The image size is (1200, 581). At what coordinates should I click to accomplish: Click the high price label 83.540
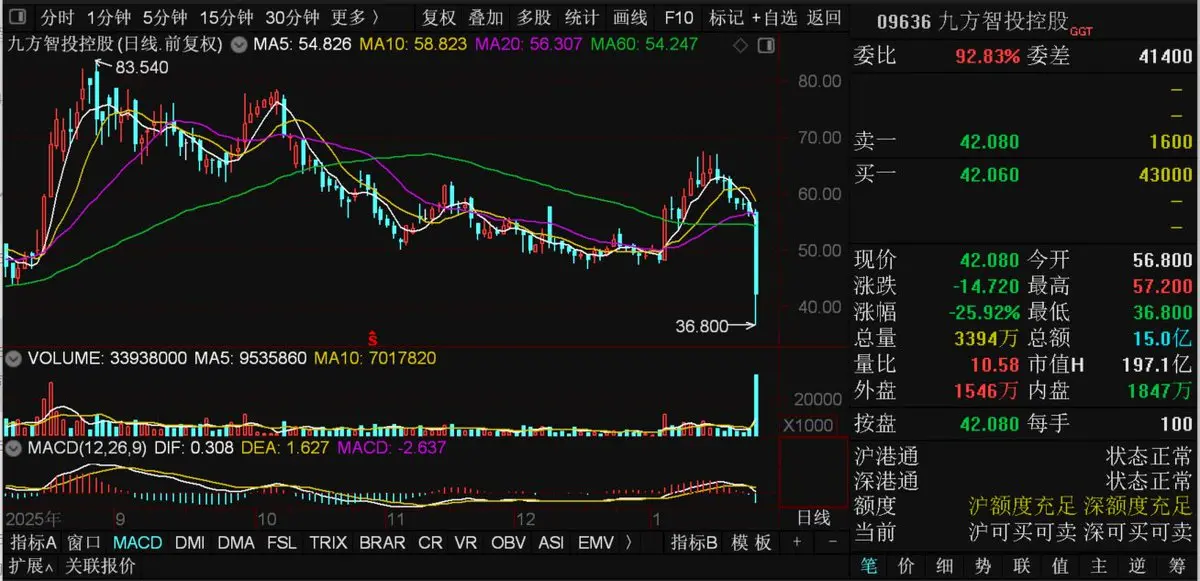pyautogui.click(x=142, y=67)
